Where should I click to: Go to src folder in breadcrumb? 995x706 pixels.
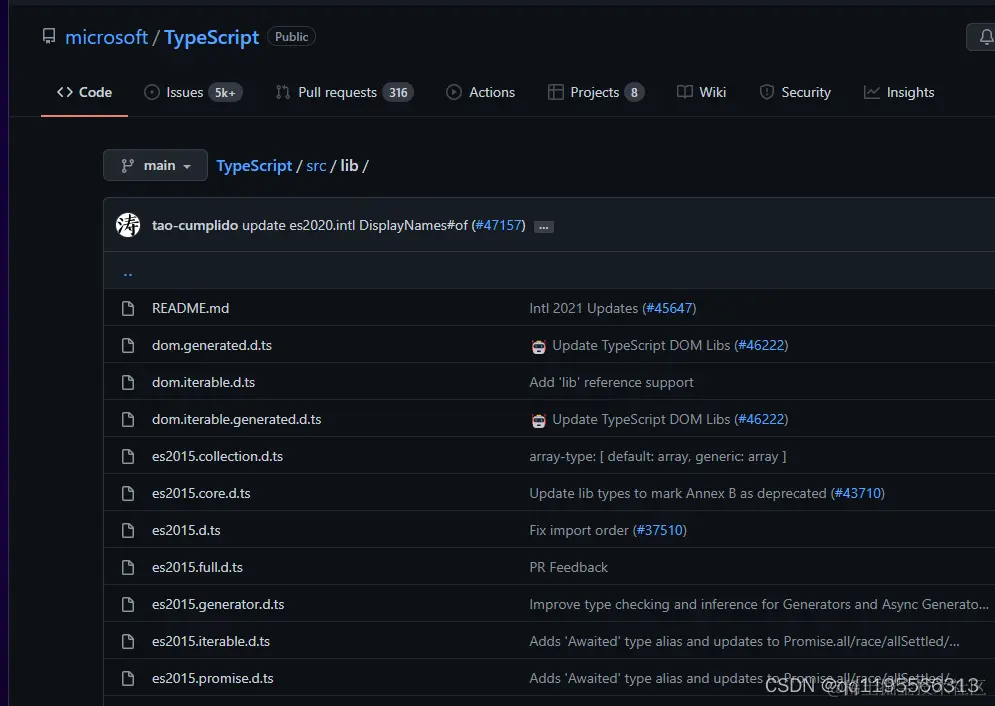pos(316,166)
